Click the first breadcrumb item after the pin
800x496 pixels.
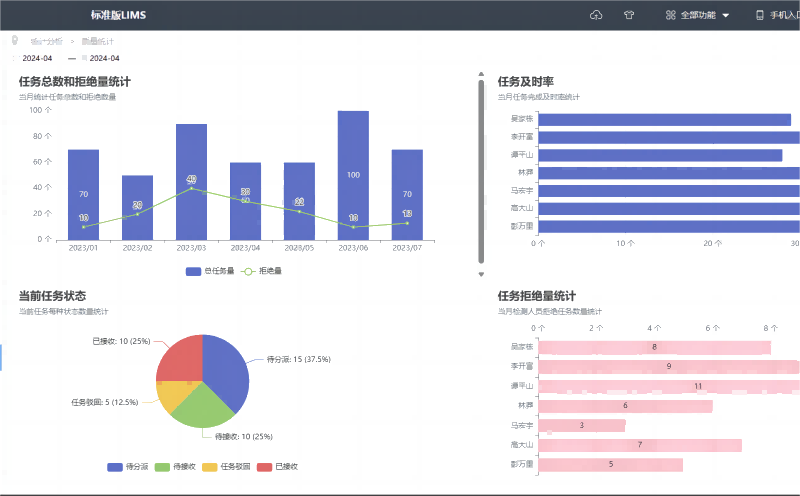point(46,41)
